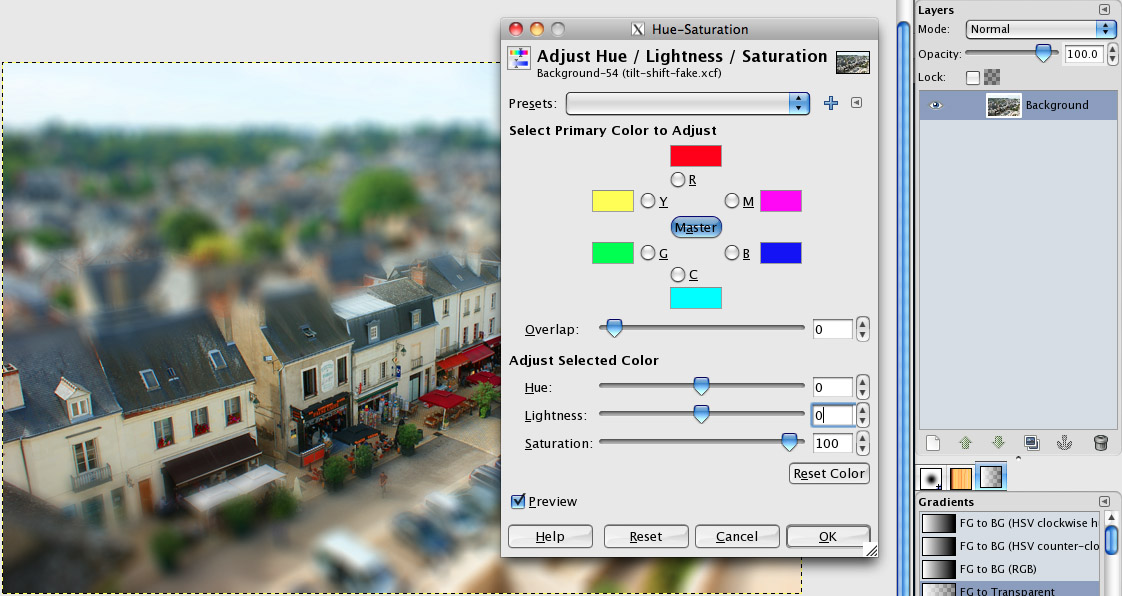The height and width of the screenshot is (596, 1122).
Task: Select the R primary color radio
Action: point(678,179)
